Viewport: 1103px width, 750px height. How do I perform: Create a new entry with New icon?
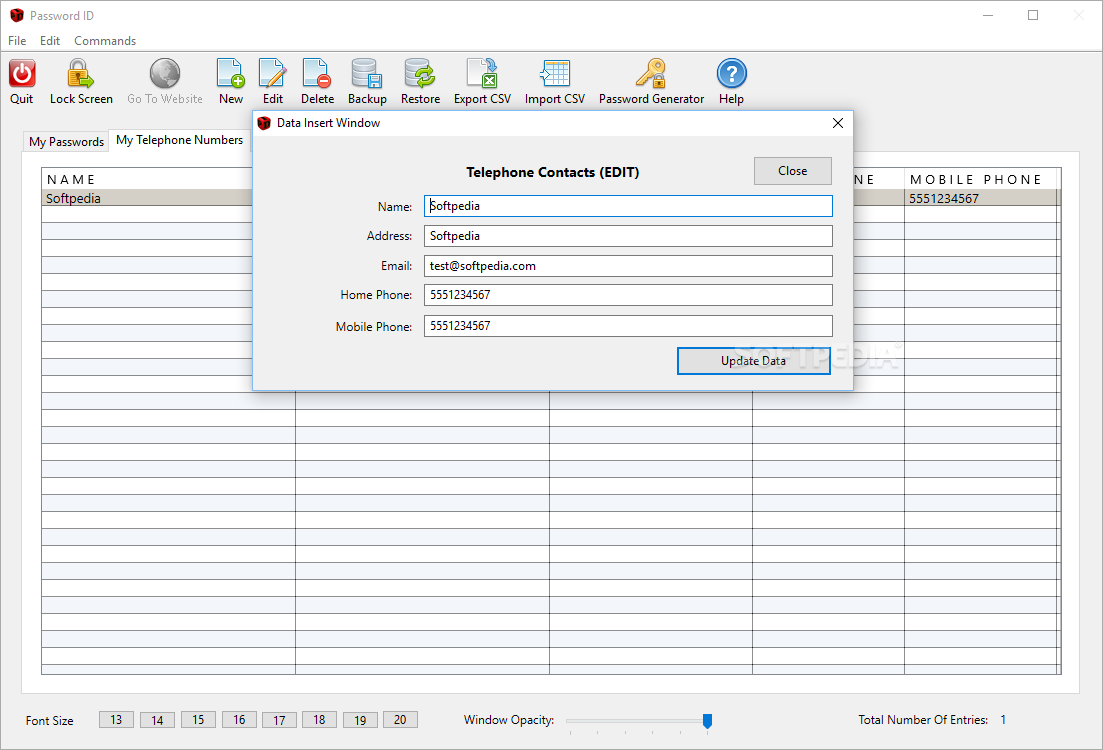[231, 73]
